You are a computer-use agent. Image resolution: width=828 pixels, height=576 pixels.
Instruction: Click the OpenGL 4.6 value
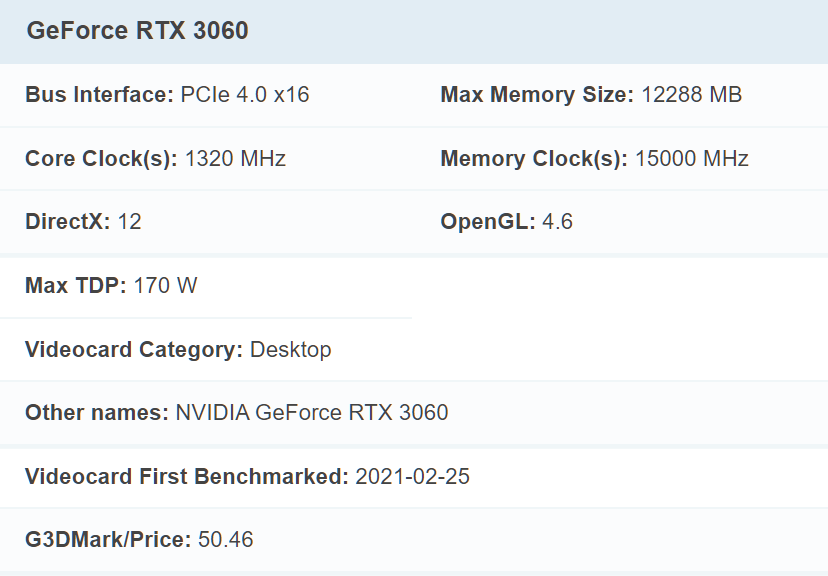pyautogui.click(x=557, y=222)
